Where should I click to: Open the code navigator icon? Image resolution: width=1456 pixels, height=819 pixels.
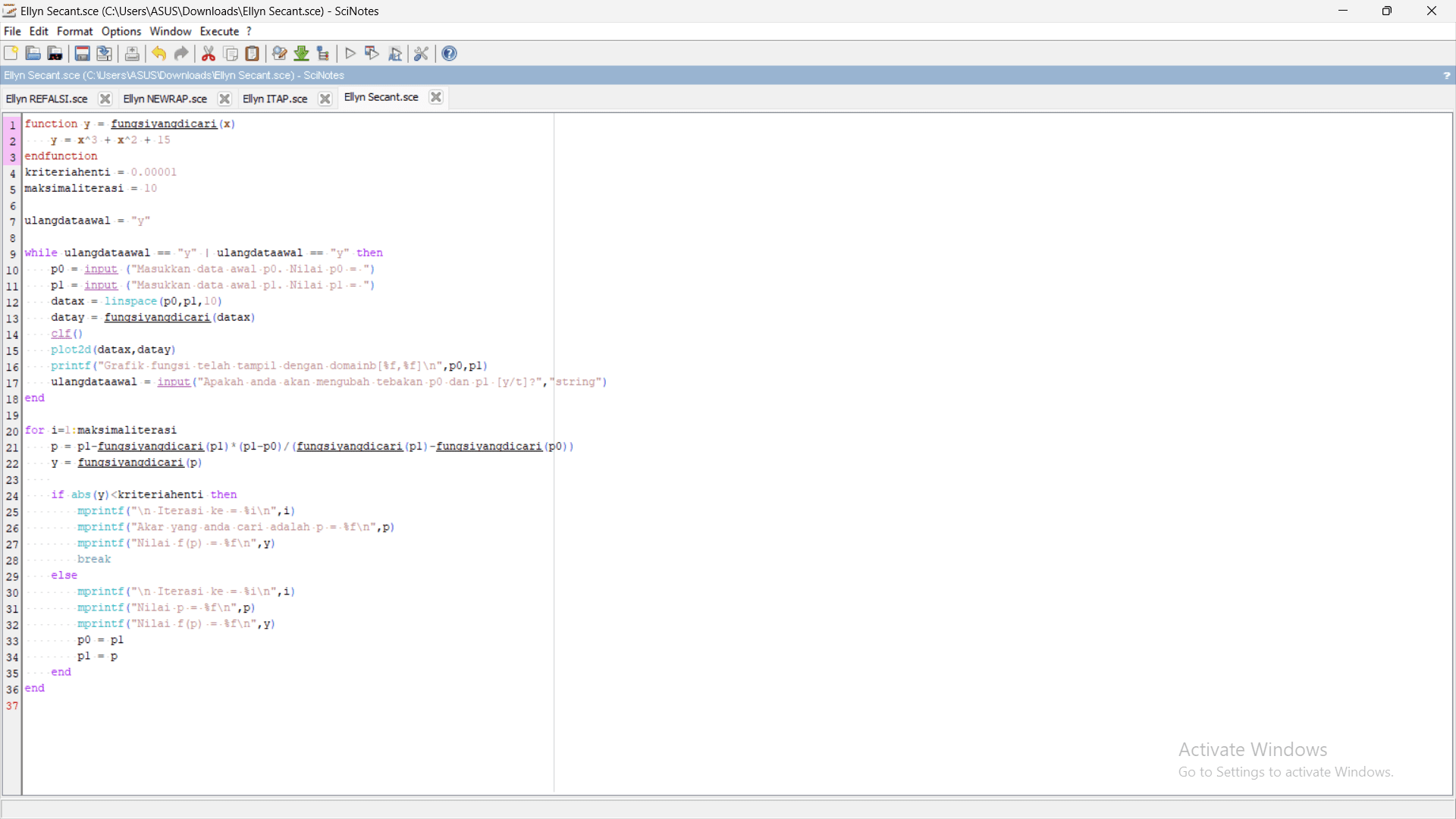pos(324,53)
